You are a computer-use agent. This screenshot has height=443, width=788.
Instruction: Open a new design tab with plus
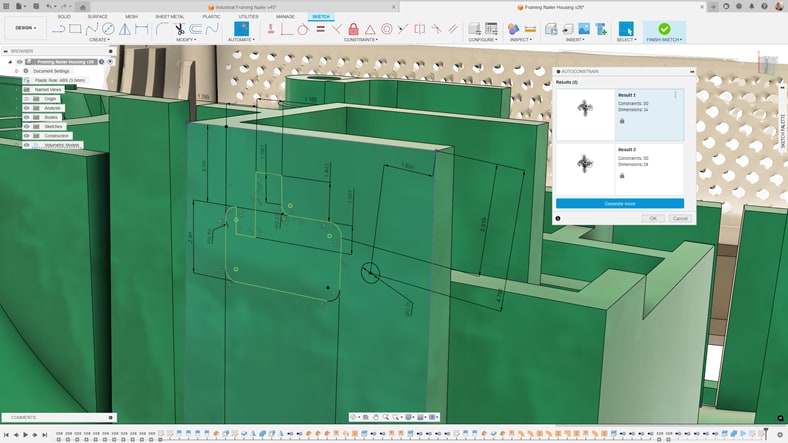point(713,7)
